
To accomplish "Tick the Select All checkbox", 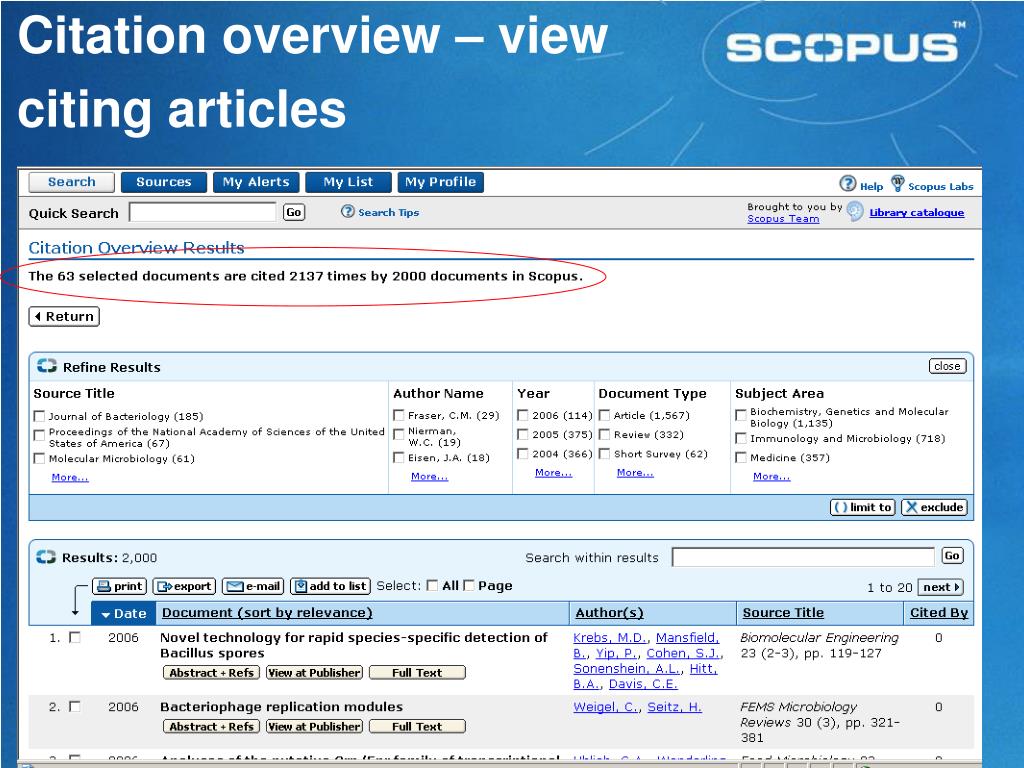I will (x=432, y=586).
